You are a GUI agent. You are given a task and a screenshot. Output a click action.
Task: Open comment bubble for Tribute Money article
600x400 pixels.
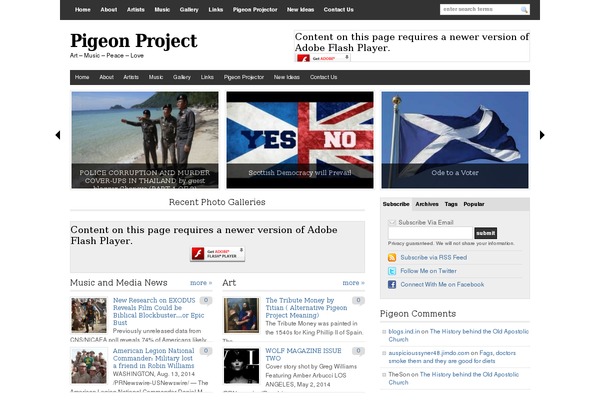(x=359, y=300)
